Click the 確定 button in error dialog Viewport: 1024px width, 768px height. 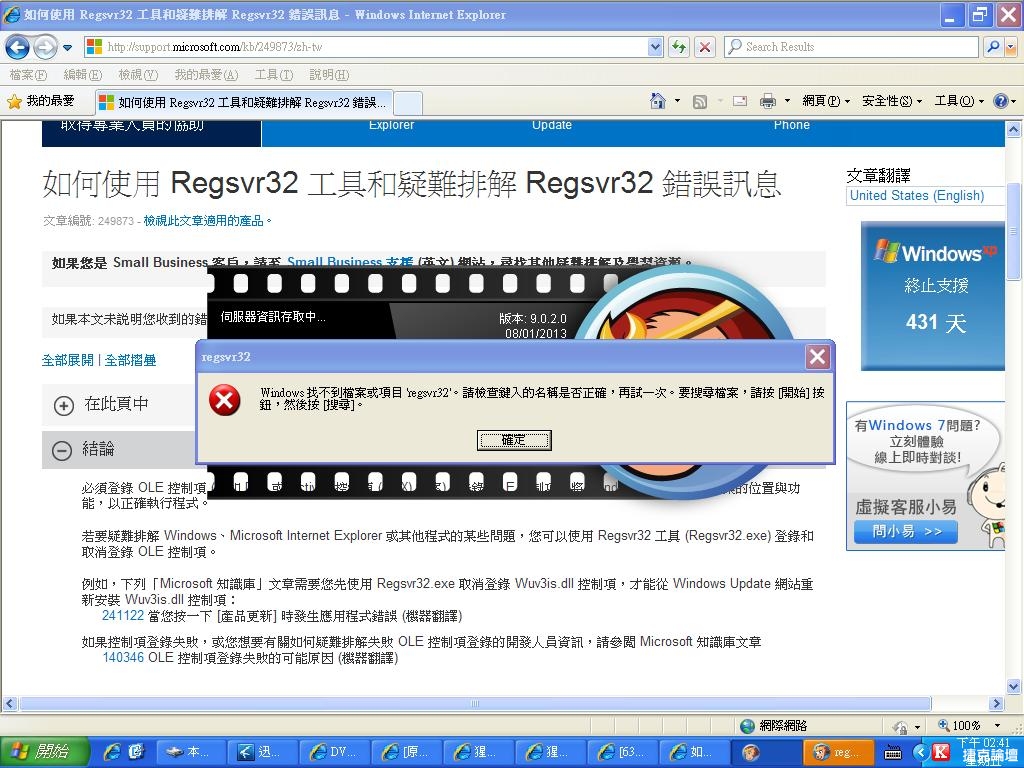coord(514,440)
